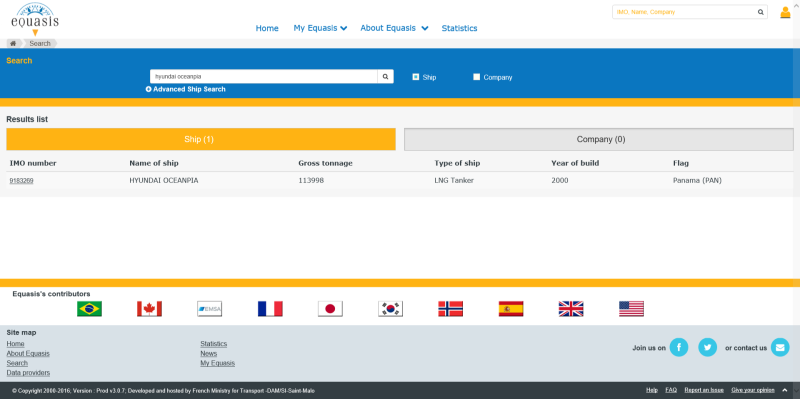Click the EMSA contributor logo
The height and width of the screenshot is (399, 800).
pyautogui.click(x=210, y=309)
